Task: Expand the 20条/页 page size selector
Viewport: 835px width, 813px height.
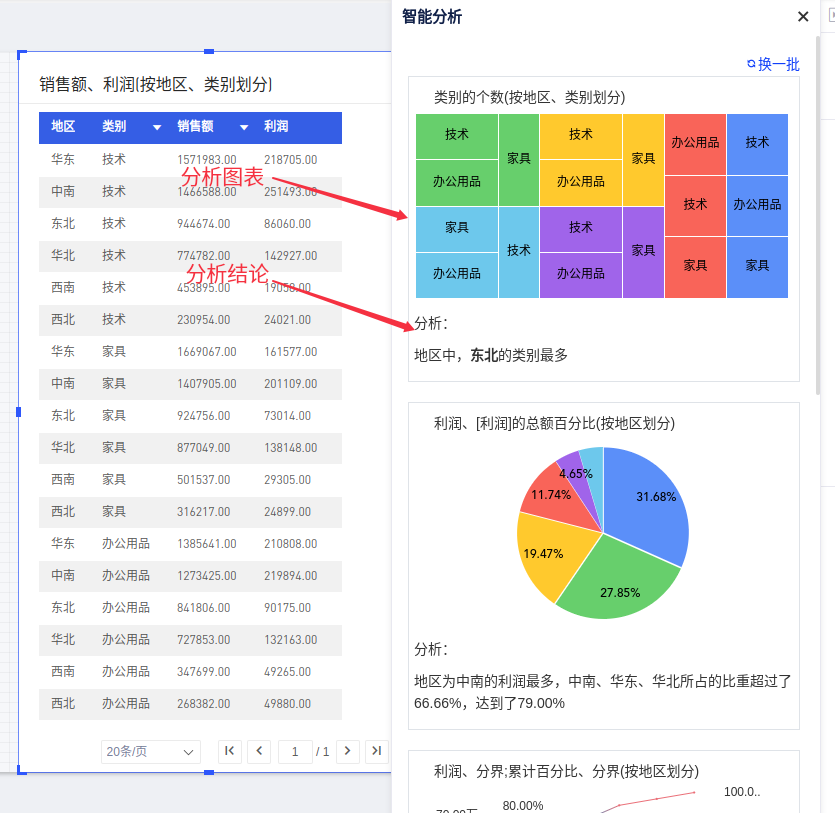Action: [151, 752]
